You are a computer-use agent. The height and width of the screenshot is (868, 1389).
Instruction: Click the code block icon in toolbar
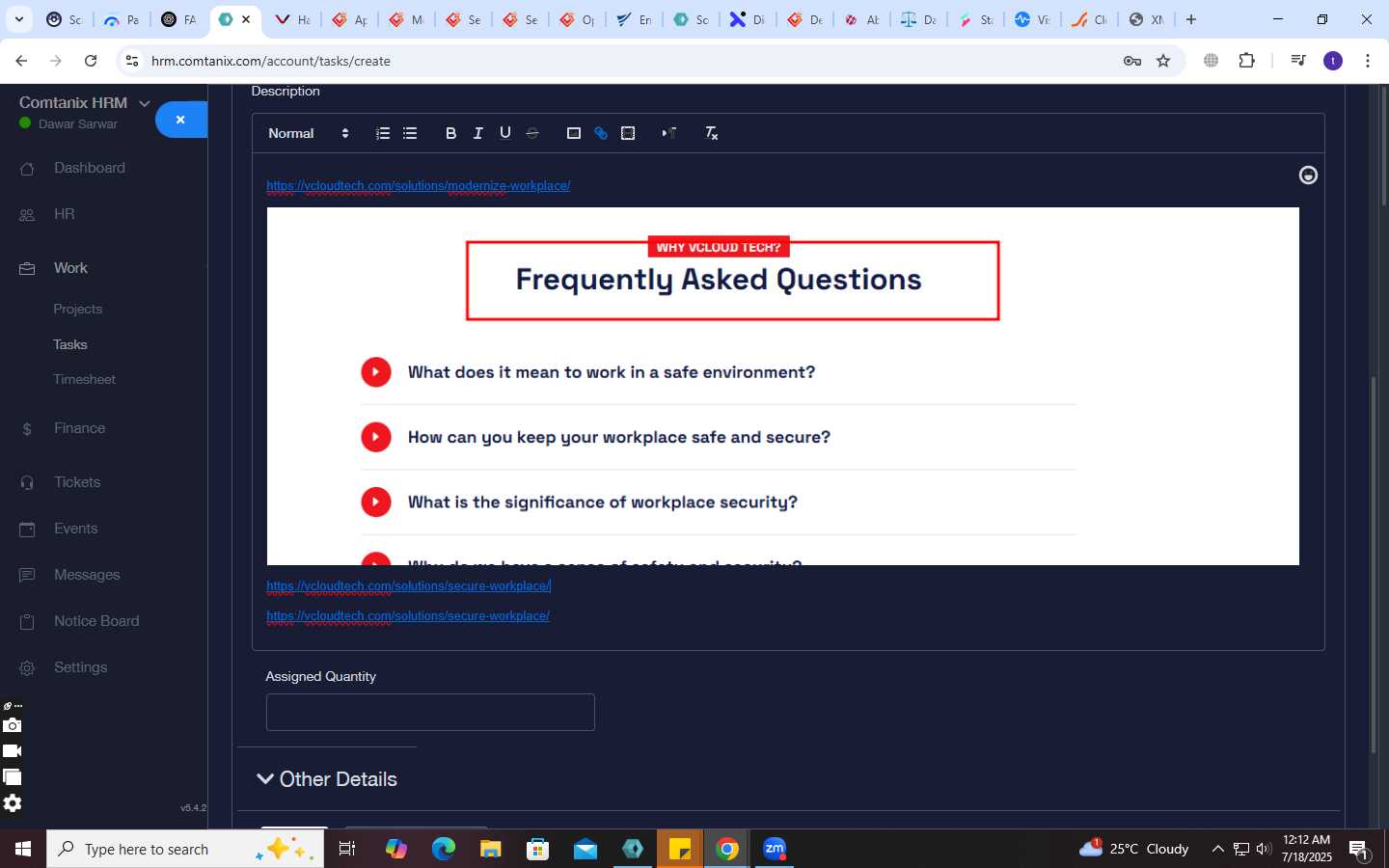[628, 133]
